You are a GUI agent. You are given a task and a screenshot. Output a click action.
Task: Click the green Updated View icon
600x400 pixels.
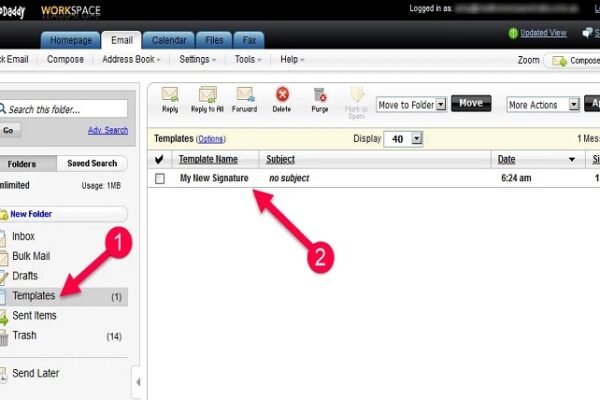(x=513, y=33)
